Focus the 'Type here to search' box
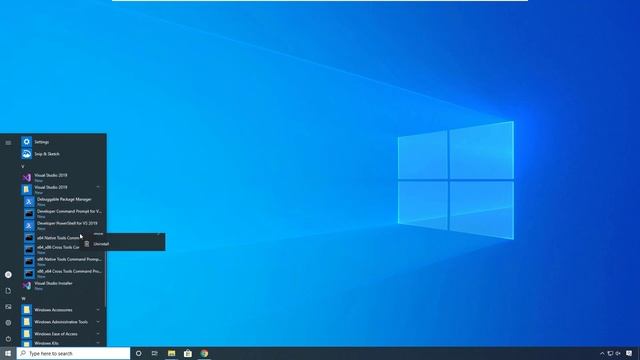The image size is (640, 360). 73,353
